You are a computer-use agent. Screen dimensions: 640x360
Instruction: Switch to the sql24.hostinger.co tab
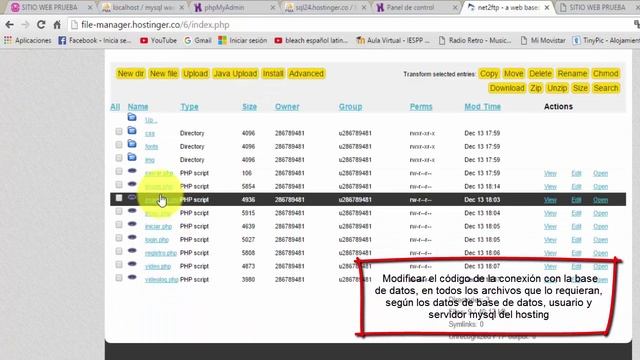324,7
